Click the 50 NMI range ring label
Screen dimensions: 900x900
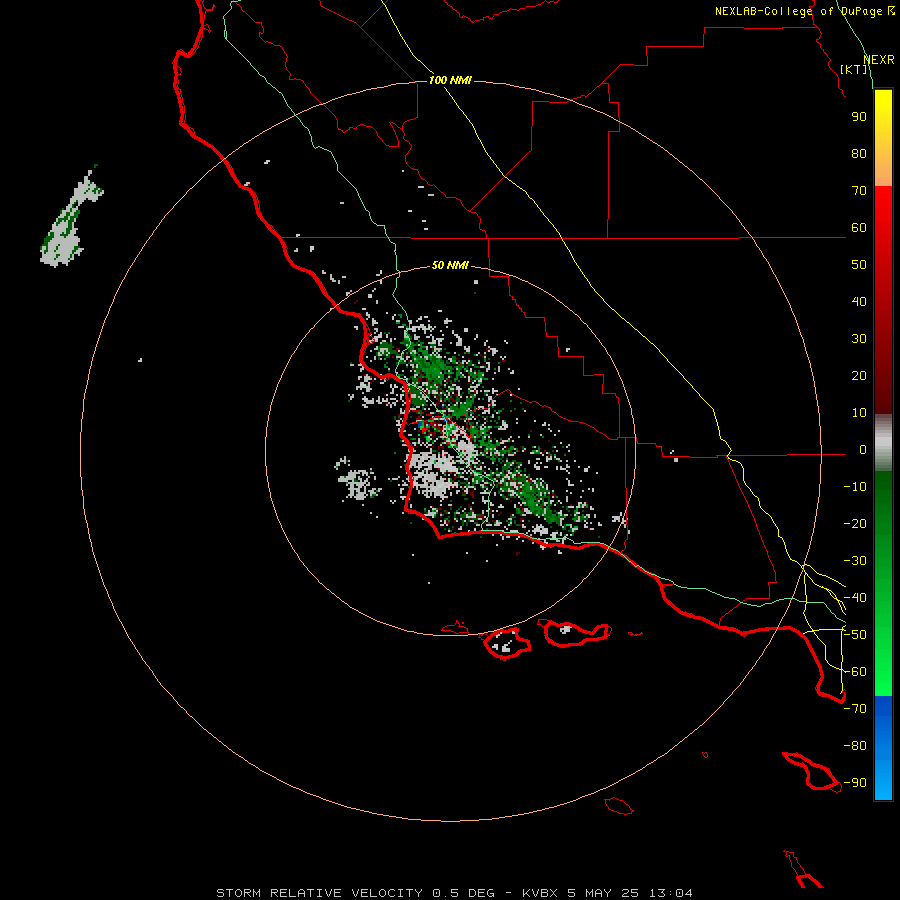pos(450,265)
